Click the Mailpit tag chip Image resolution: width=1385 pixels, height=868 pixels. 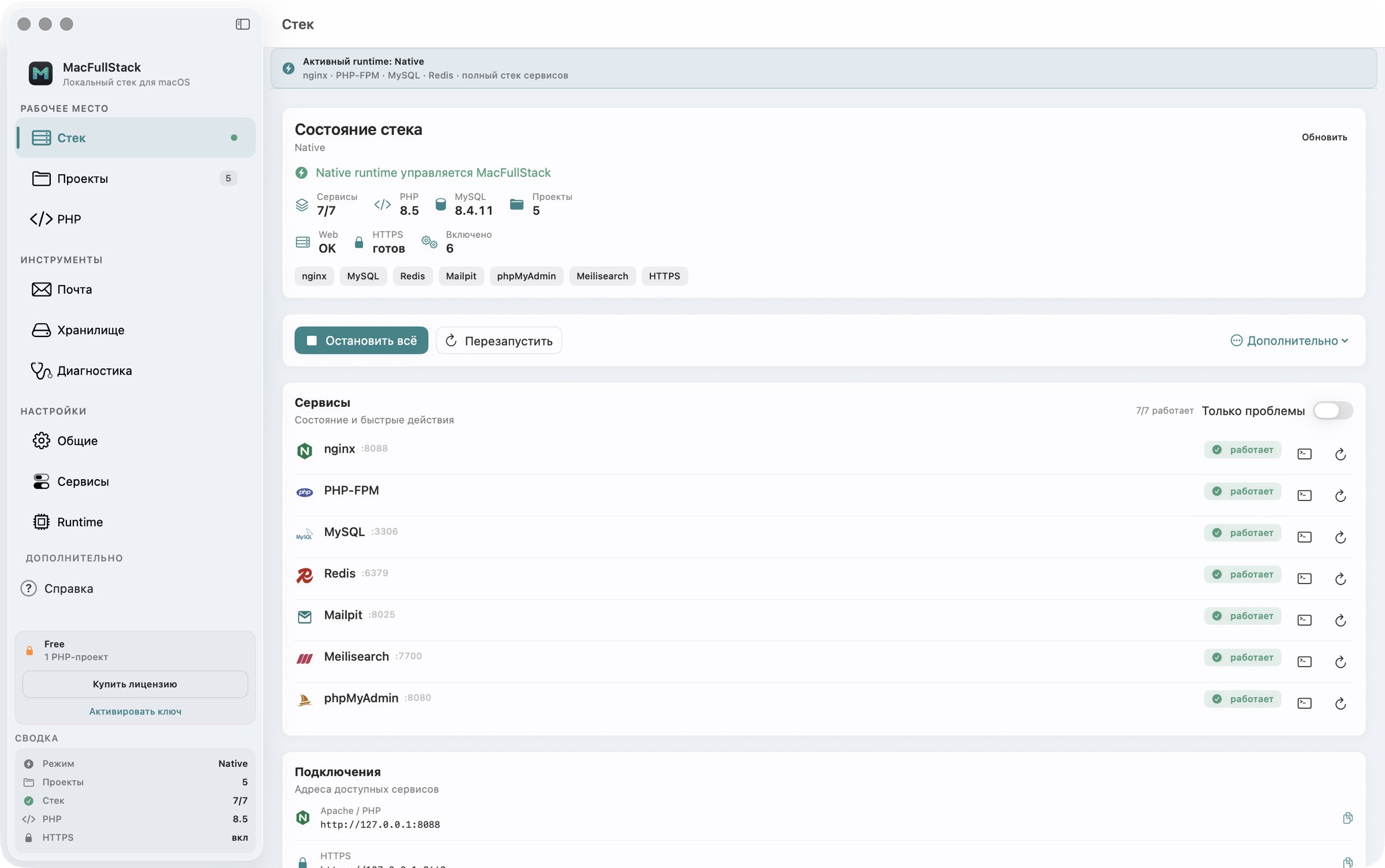click(461, 276)
